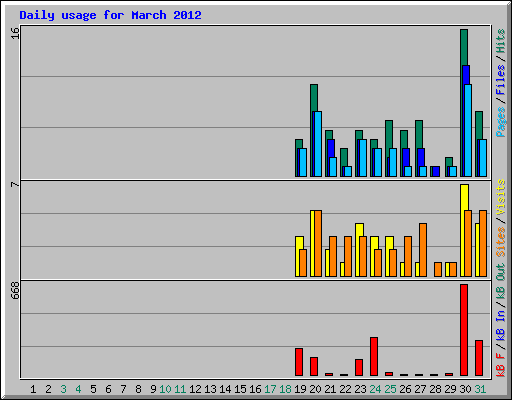Select the green day "18" label
This screenshot has height=400, width=512.
tap(285, 389)
